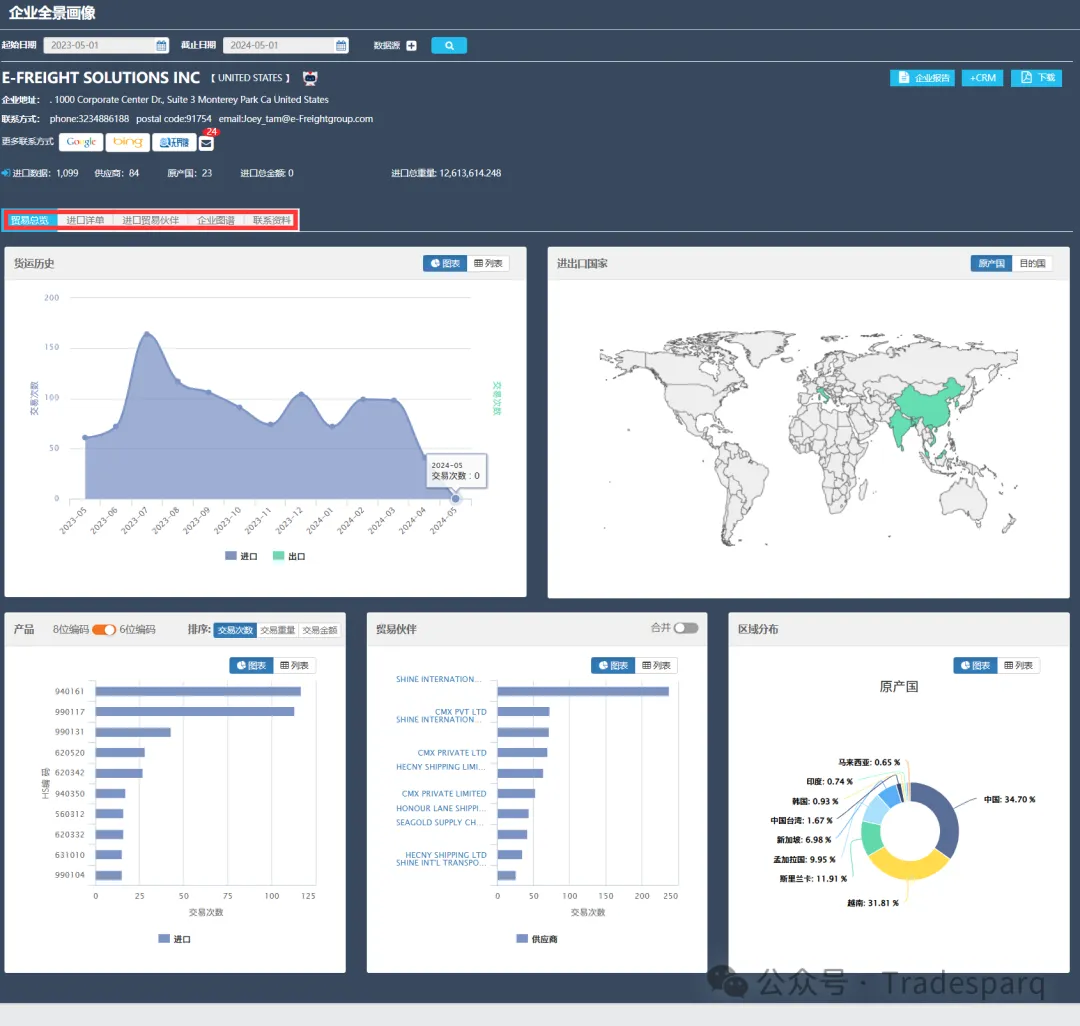This screenshot has height=1026, width=1080.
Task: Switch to the 联系资料 contact tab
Action: (x=271, y=220)
